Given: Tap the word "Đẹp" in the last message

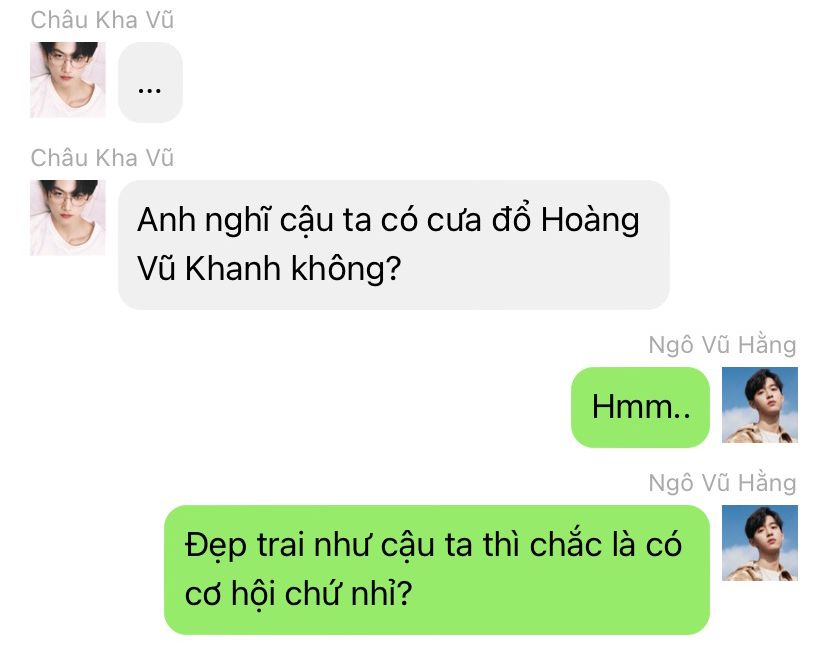Looking at the screenshot, I should click(215, 545).
